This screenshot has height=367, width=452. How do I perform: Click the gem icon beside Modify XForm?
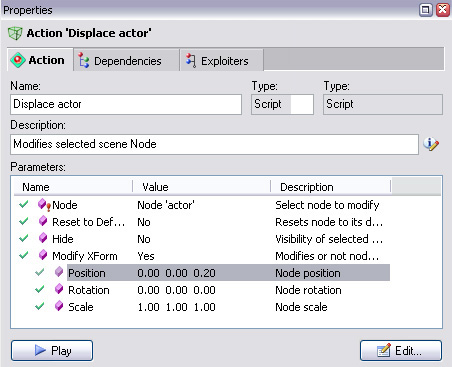tap(43, 255)
